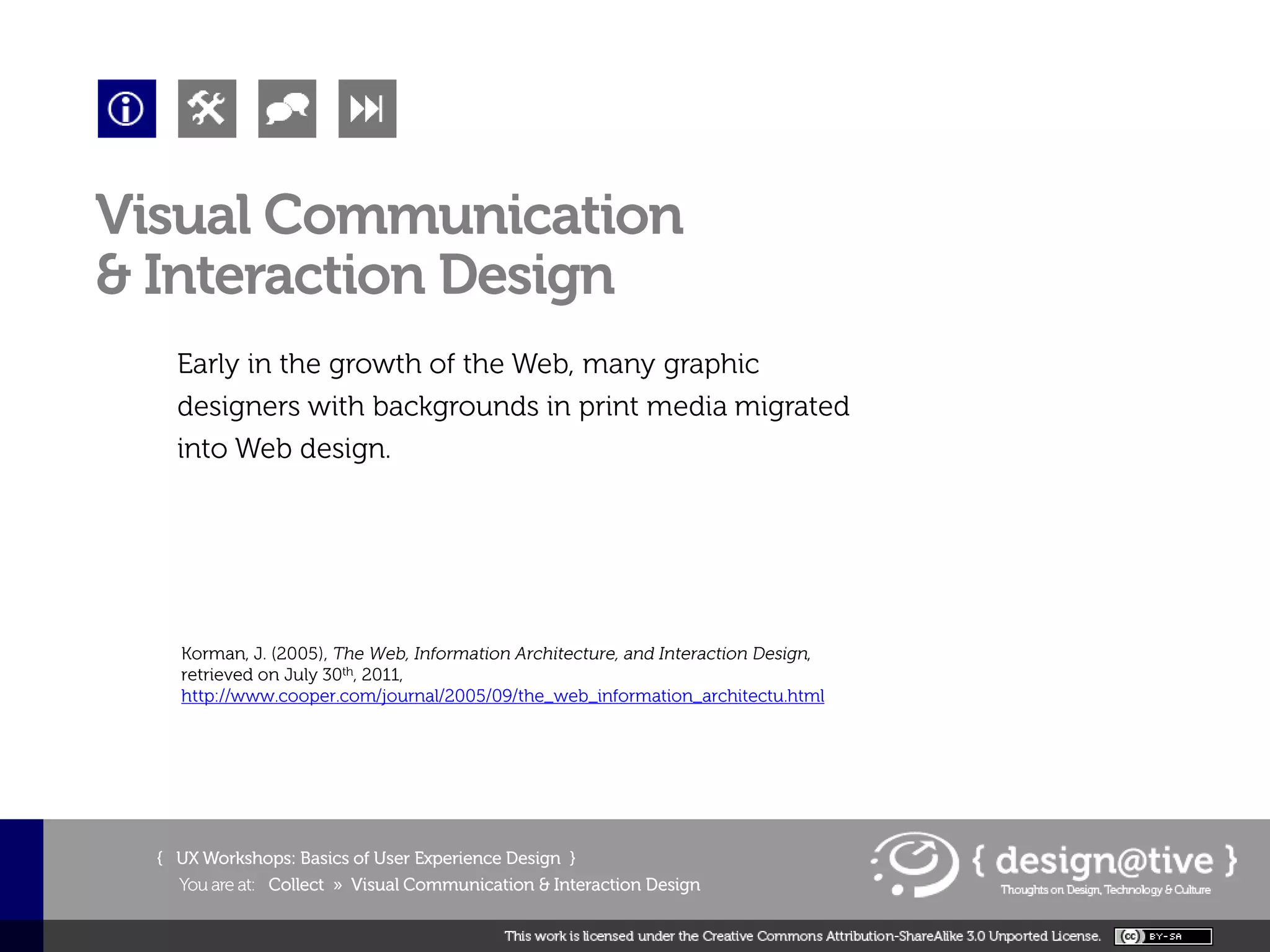Click the blue information icon
This screenshot has height=952, width=1270.
127,108
